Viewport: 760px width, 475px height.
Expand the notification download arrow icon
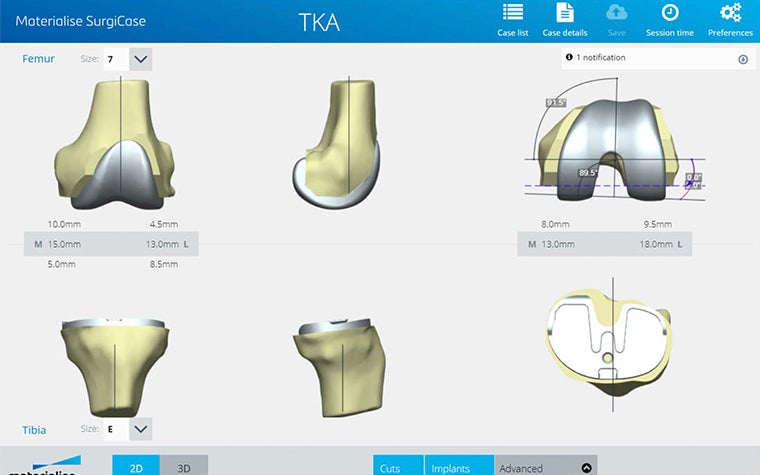click(x=743, y=59)
